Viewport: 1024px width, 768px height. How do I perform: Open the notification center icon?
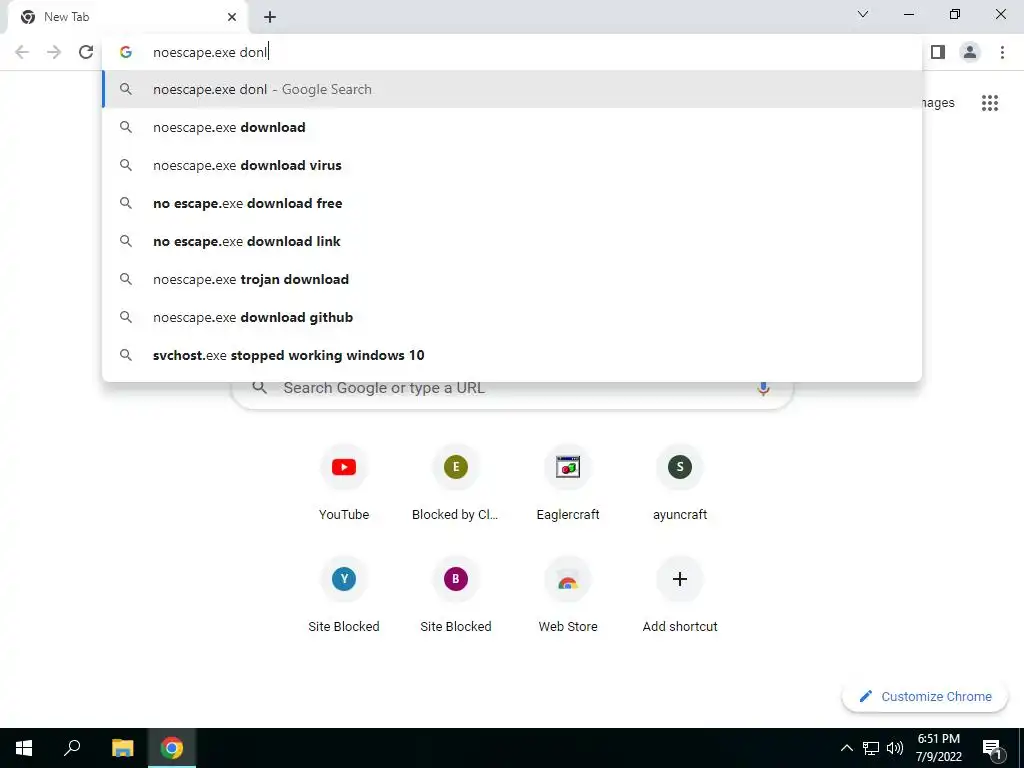pos(993,748)
